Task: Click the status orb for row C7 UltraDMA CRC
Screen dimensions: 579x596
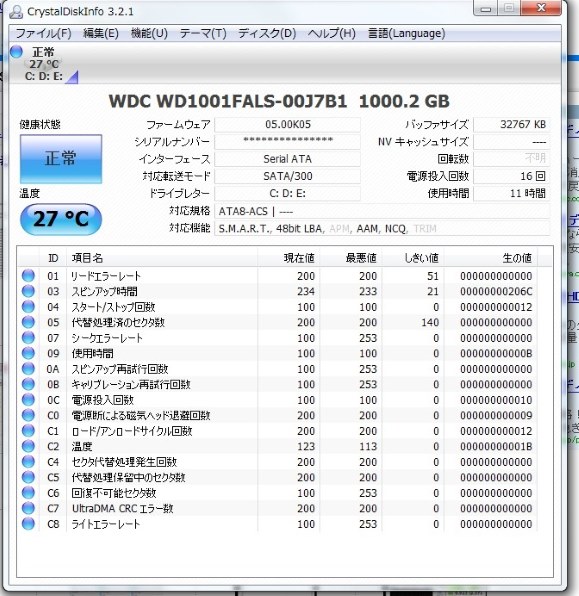Action: pyautogui.click(x=28, y=508)
